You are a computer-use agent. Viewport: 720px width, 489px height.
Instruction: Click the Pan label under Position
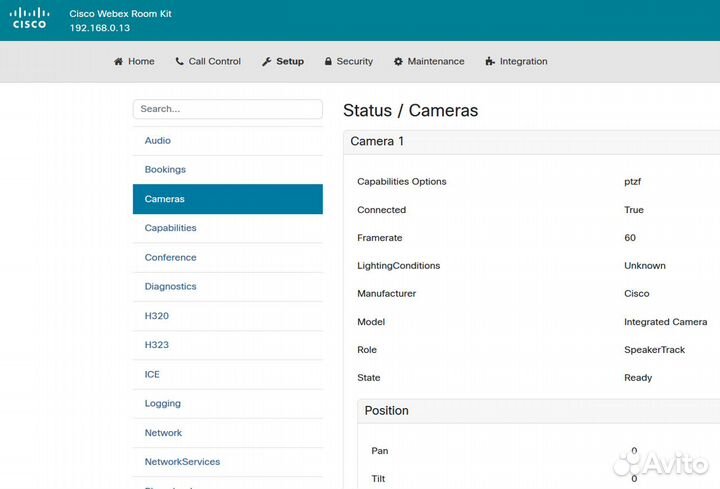point(380,451)
